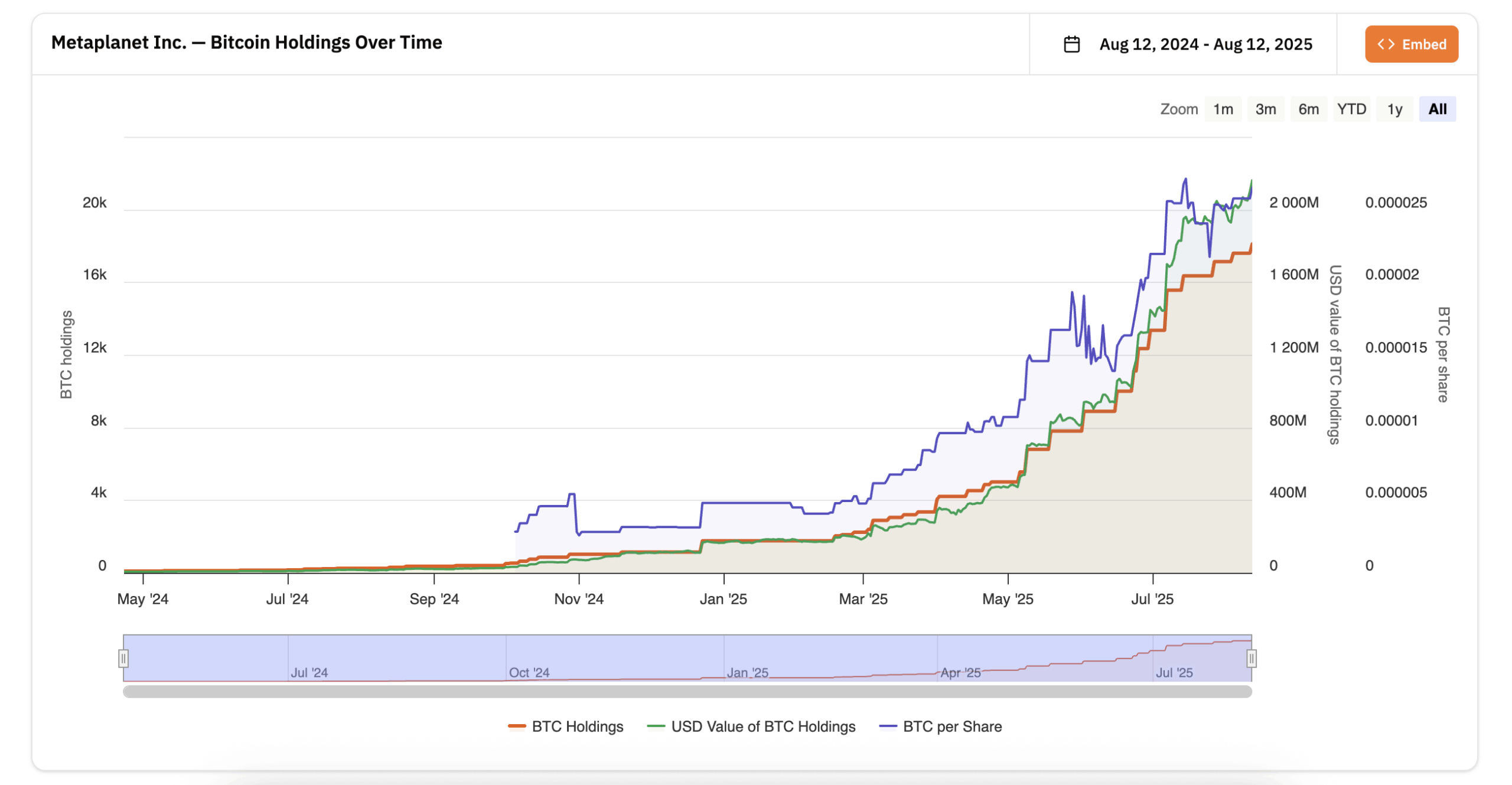Click the navigator Jul '25 marker
Screen dimensions: 1512x785
tap(1174, 673)
